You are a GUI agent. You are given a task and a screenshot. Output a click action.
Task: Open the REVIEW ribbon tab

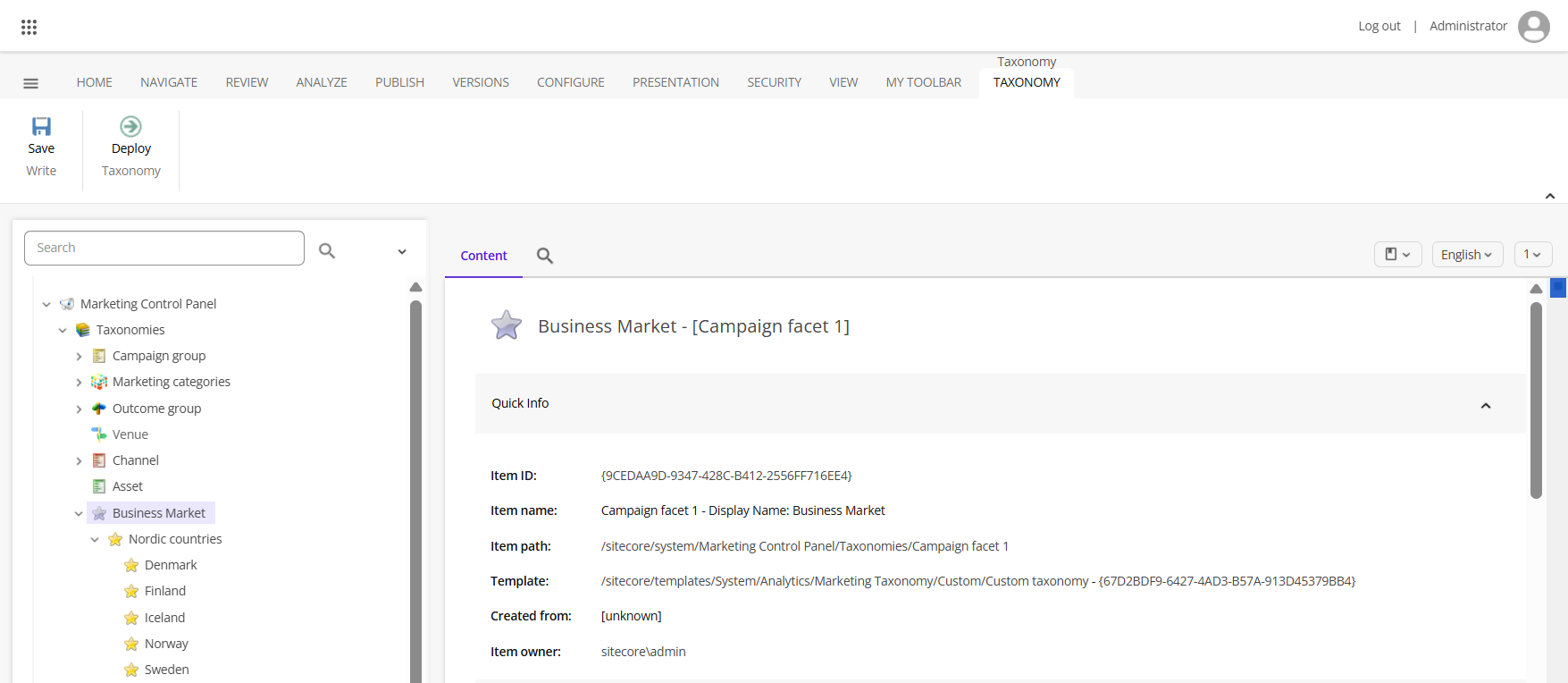(x=247, y=82)
